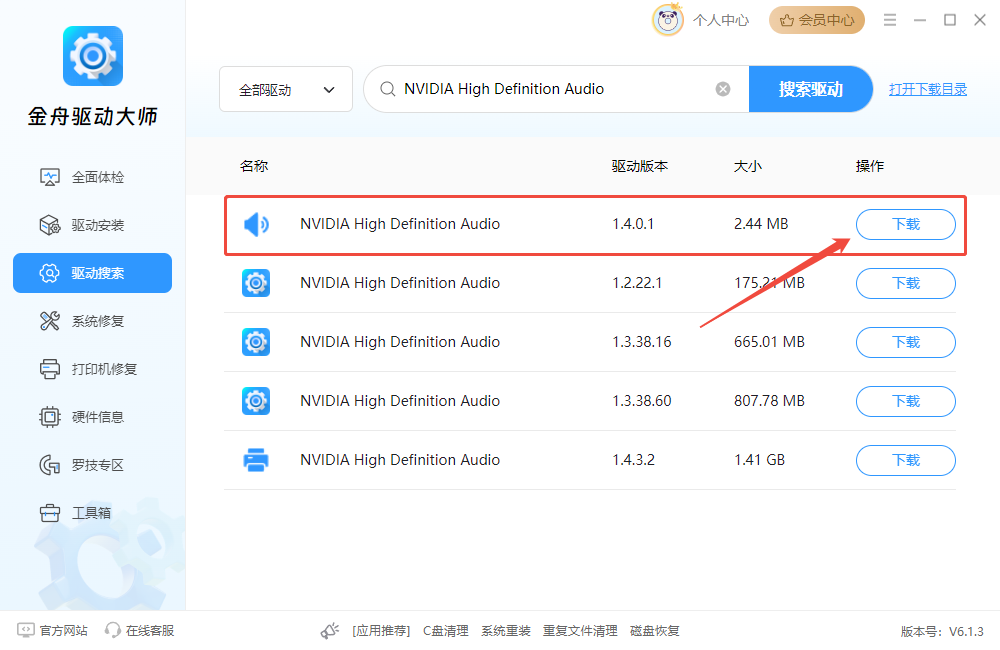Screen dimensions: 1000x650
Task: Click the 工具箱 toolbox icon
Action: (50, 513)
